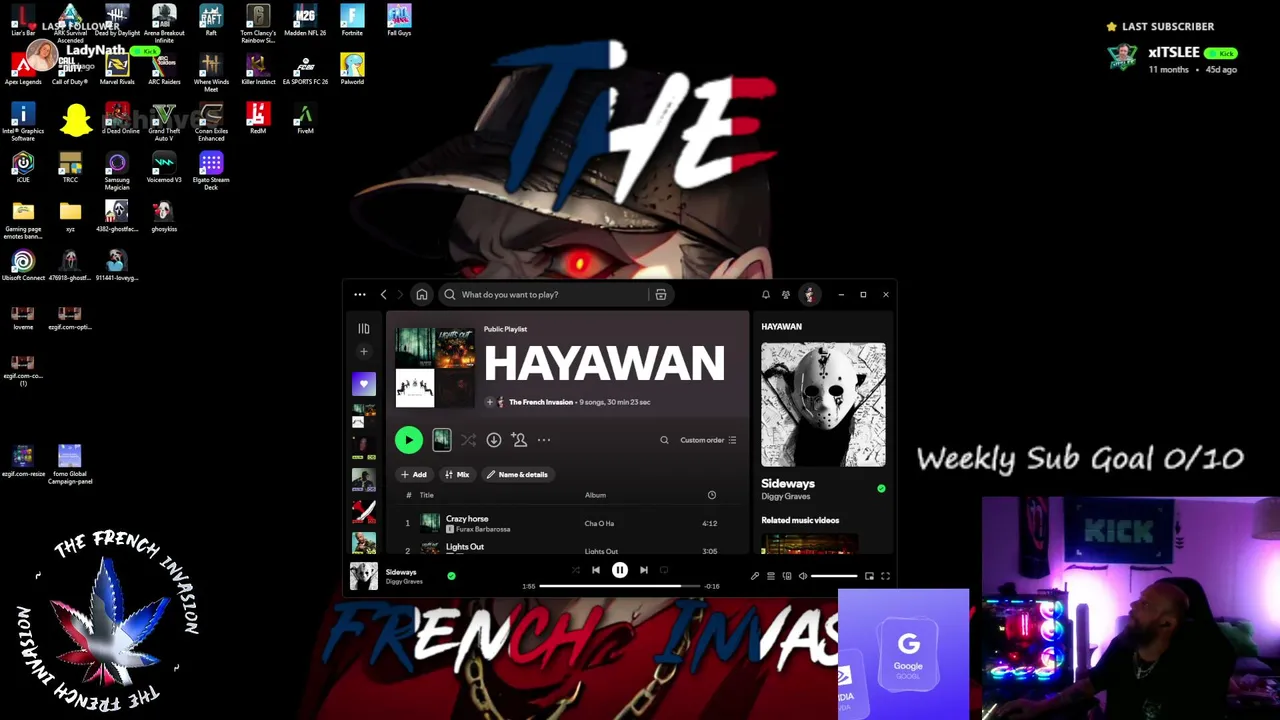
Task: Open Liked Songs in sidebar
Action: point(364,384)
